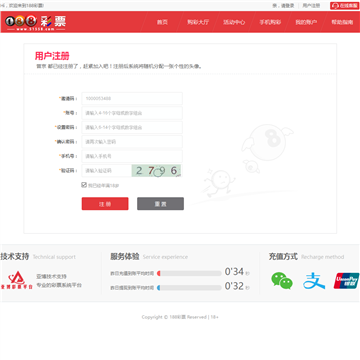Click the 设置密码 set password field

(x=132, y=127)
